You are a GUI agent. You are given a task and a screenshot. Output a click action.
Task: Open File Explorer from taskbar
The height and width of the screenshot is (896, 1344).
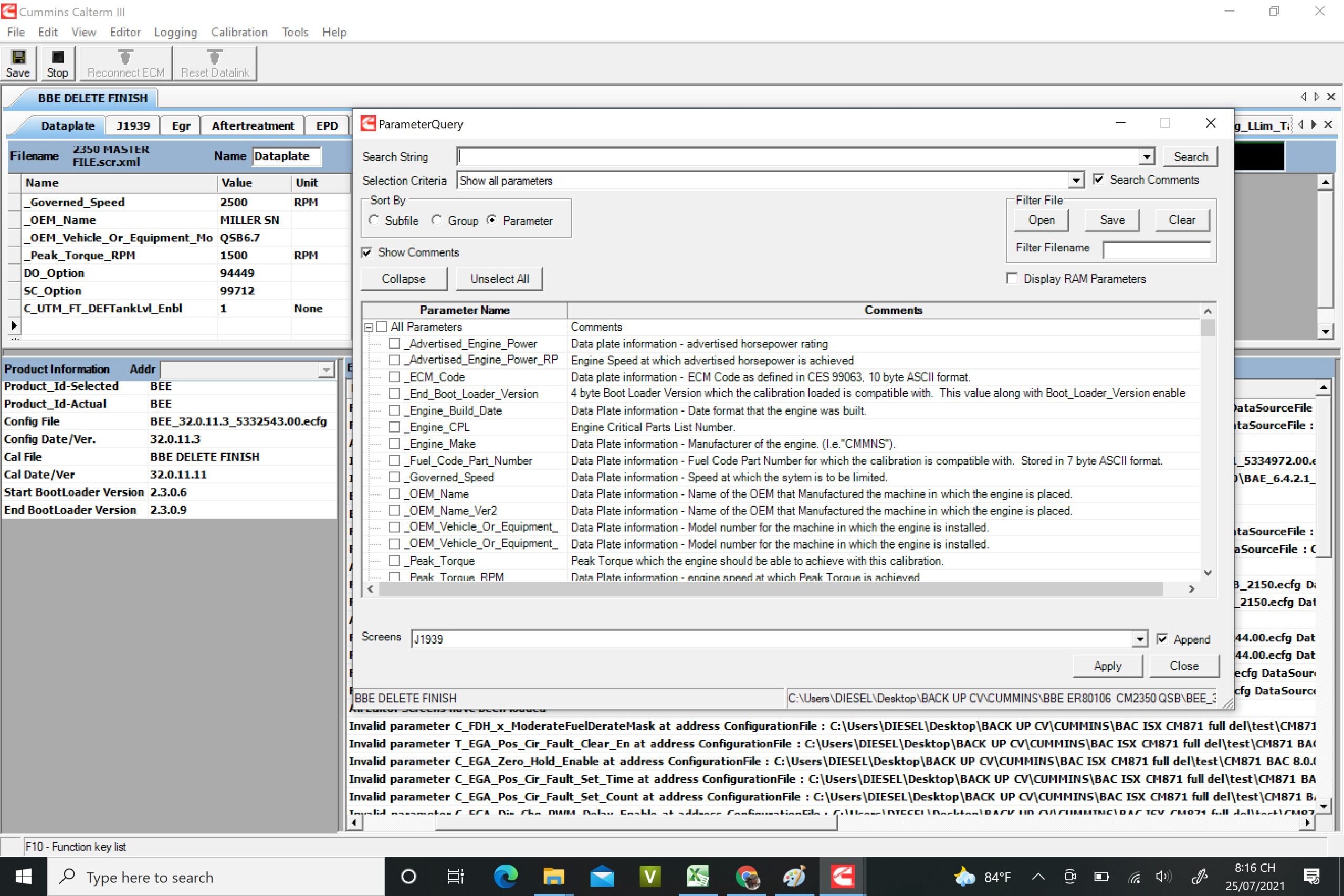coord(553,876)
